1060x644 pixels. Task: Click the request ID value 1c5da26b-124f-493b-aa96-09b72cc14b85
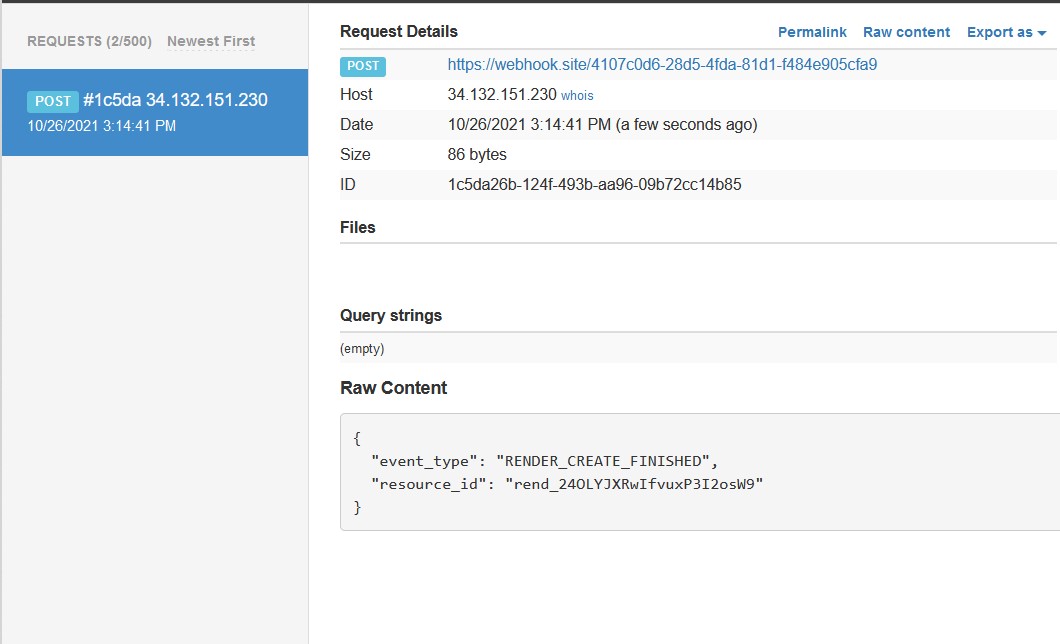coord(594,184)
